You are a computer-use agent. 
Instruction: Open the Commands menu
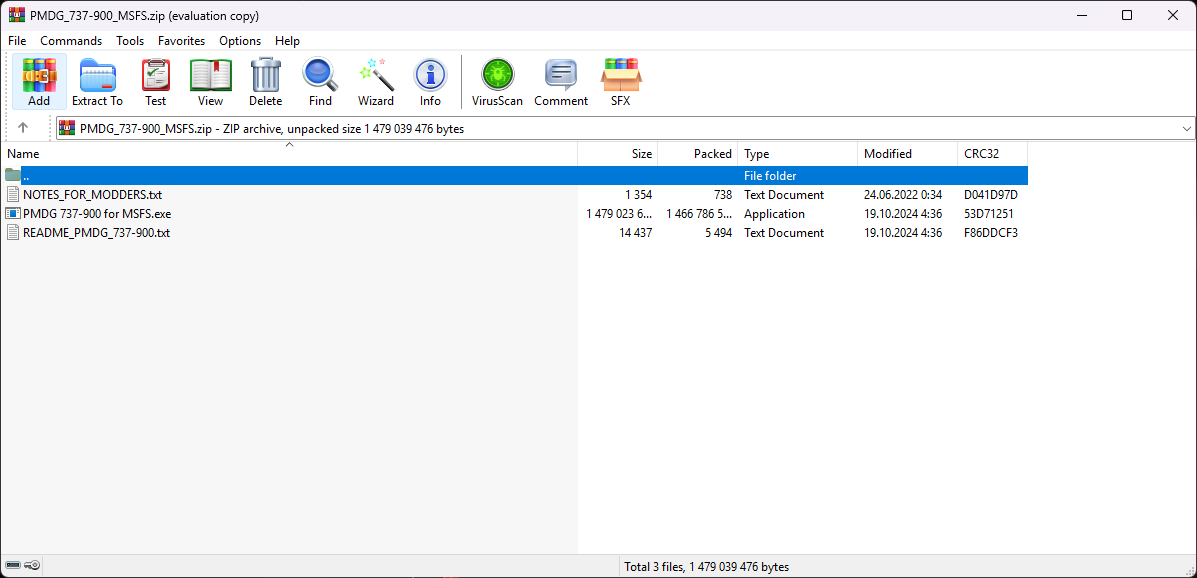71,40
